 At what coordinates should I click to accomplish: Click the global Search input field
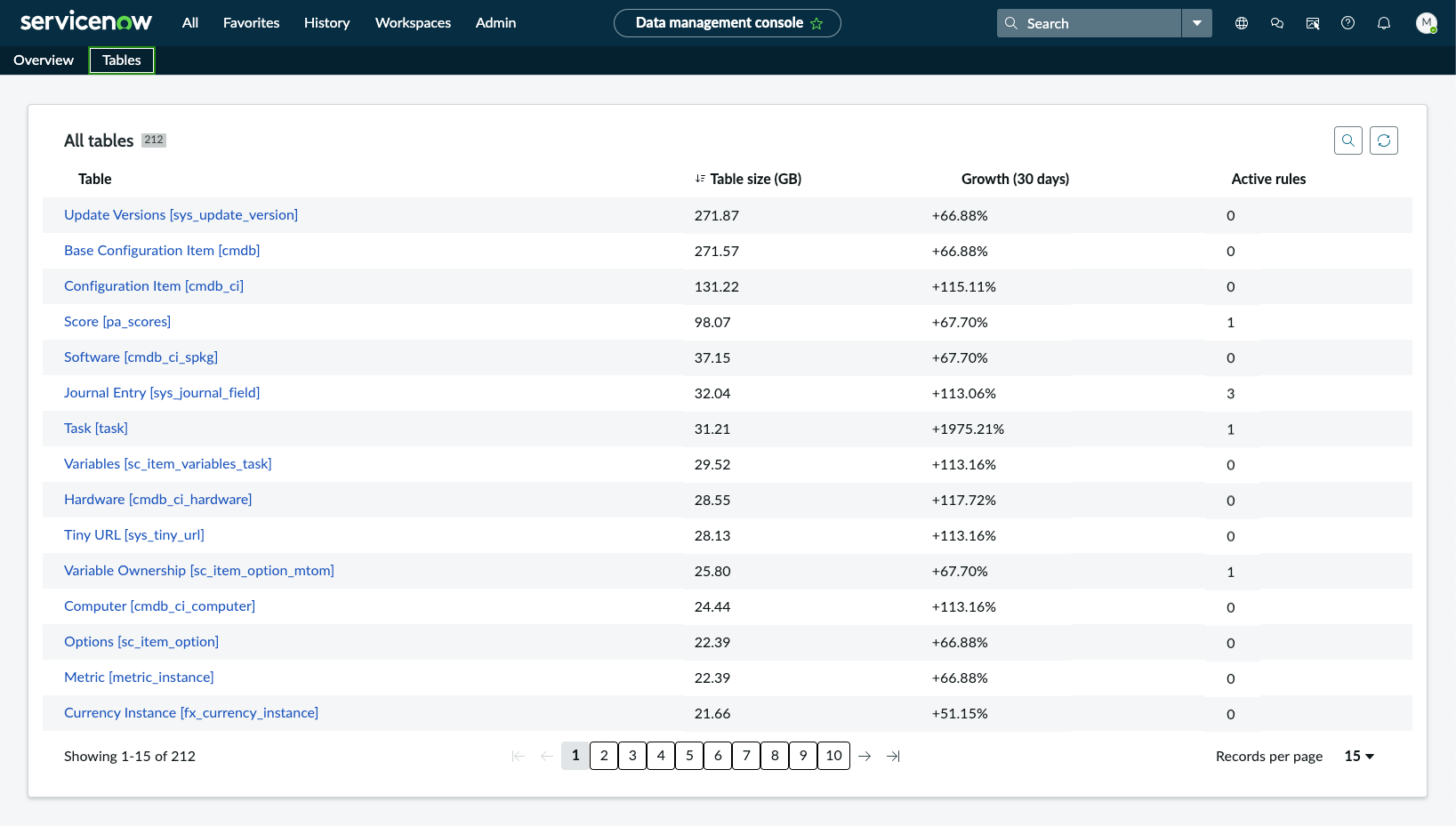pyautogui.click(x=1090, y=23)
